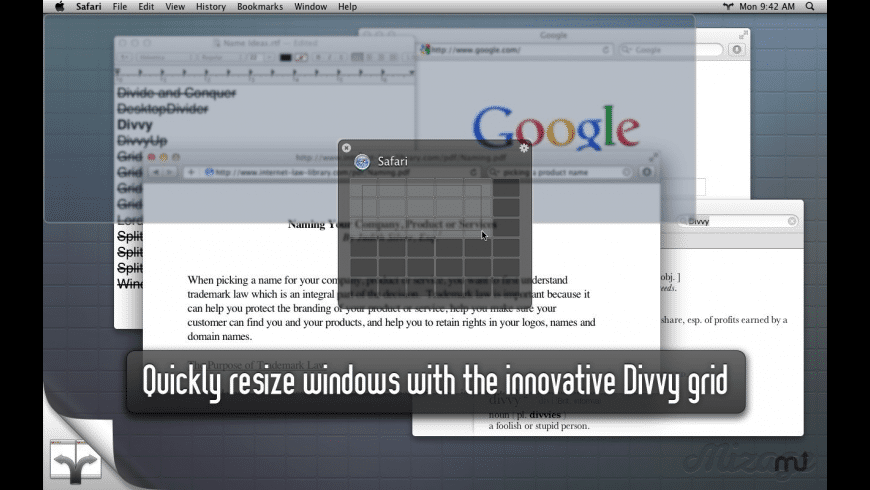This screenshot has width=870, height=490.
Task: Open the text color swatch in Name Ideas window
Action: pyautogui.click(x=285, y=57)
